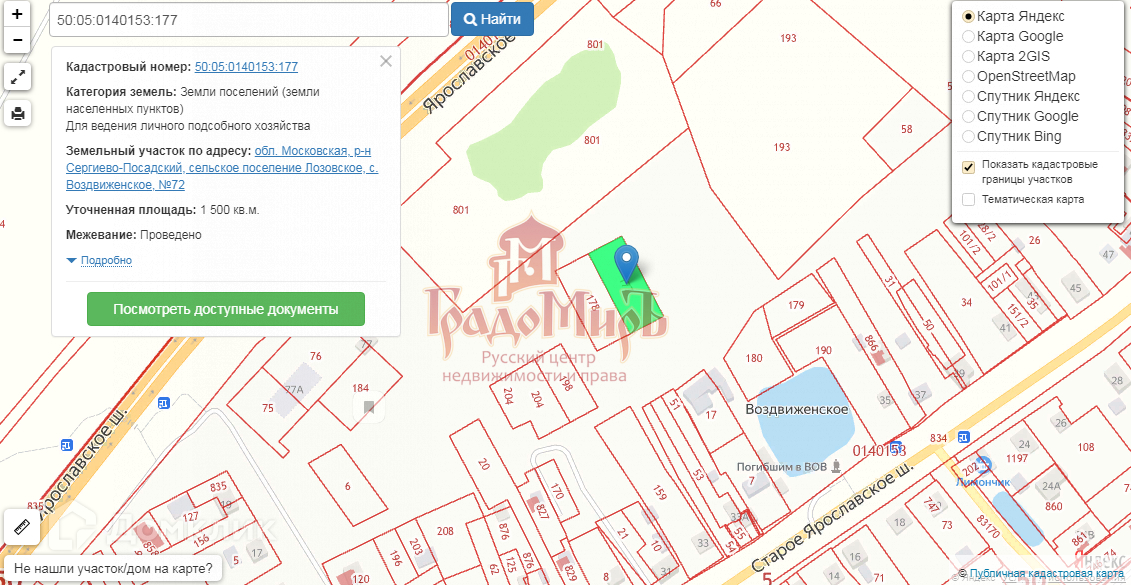1131x585 pixels.
Task: Click the Найти search button
Action: (x=493, y=19)
